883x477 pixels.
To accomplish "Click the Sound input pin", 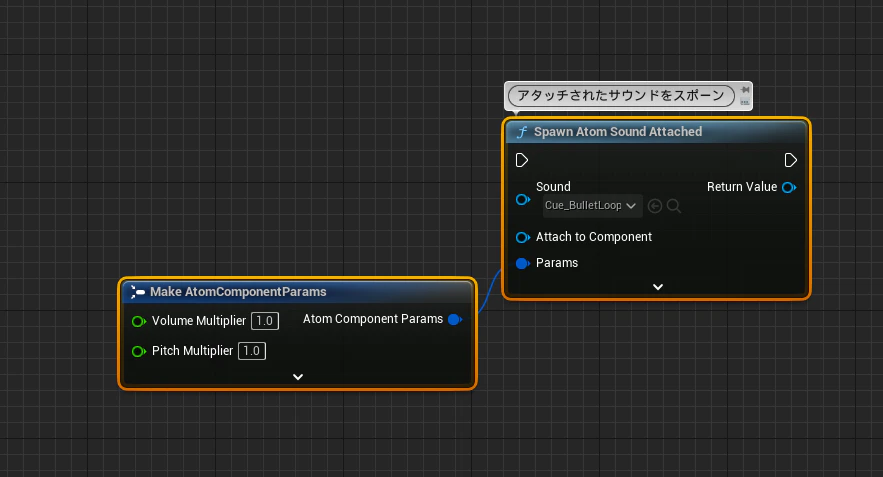I will [523, 199].
